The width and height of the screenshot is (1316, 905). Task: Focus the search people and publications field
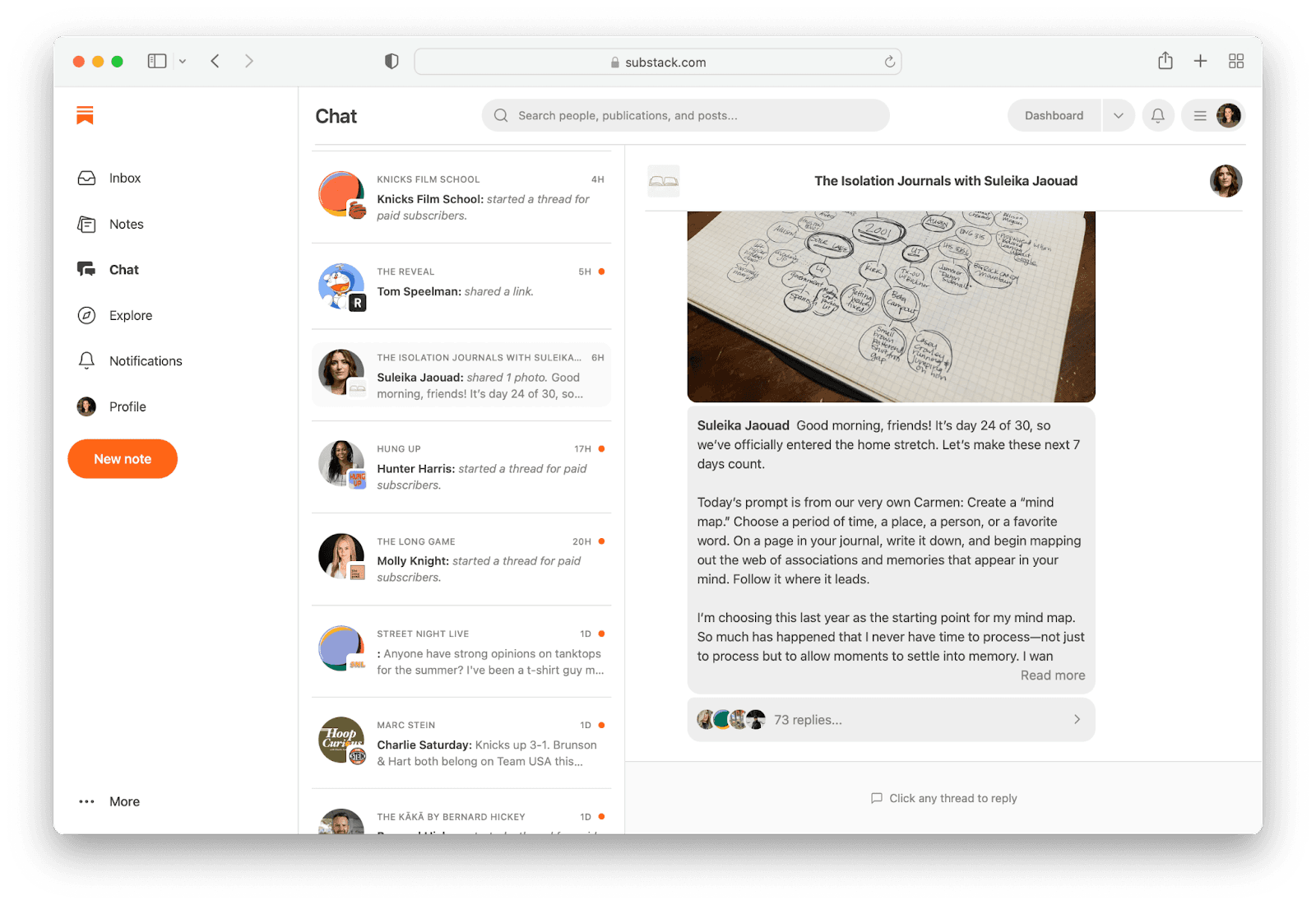(685, 115)
